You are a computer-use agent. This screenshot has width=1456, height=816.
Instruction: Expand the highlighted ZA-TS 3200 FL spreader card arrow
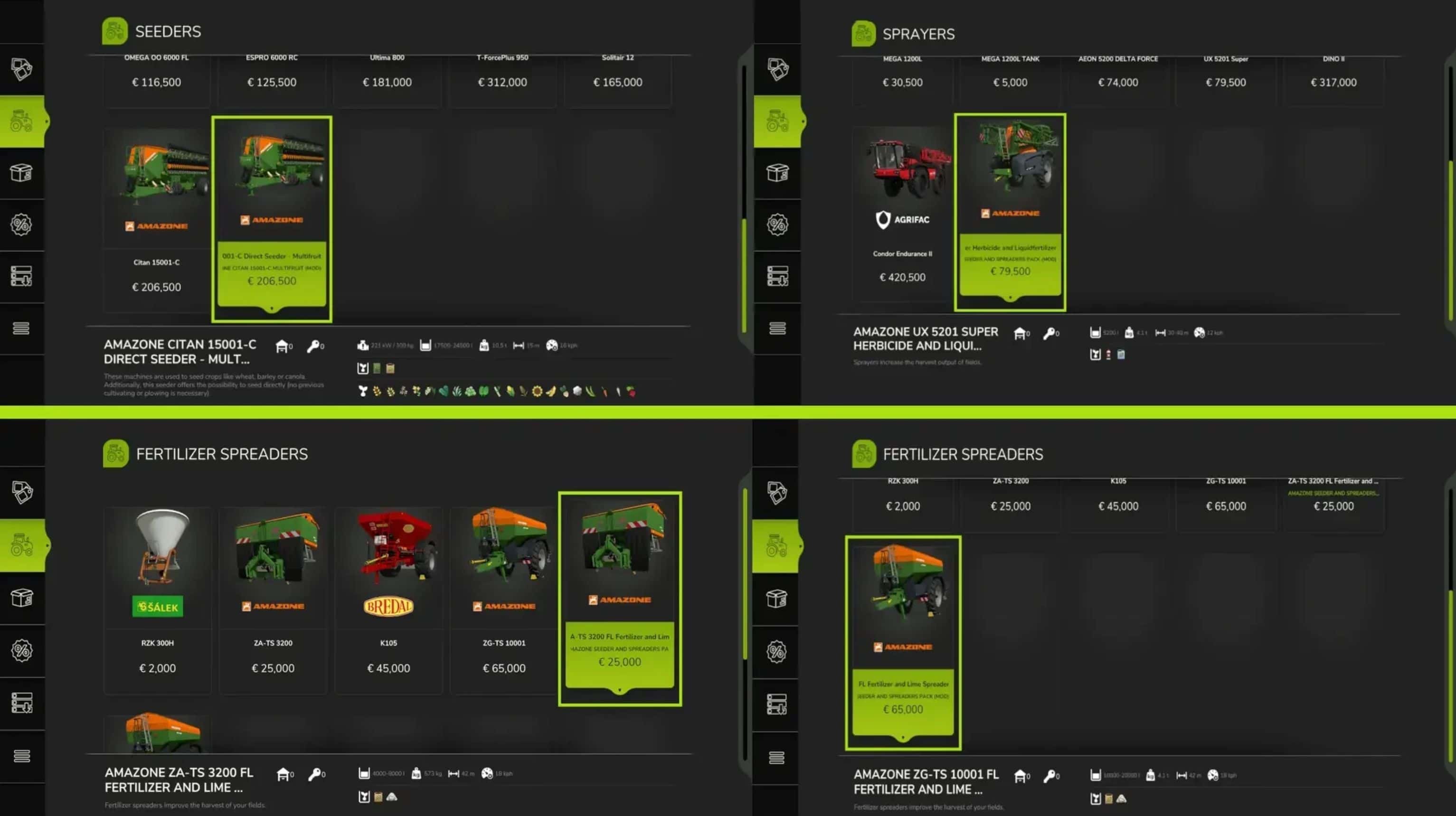(619, 690)
